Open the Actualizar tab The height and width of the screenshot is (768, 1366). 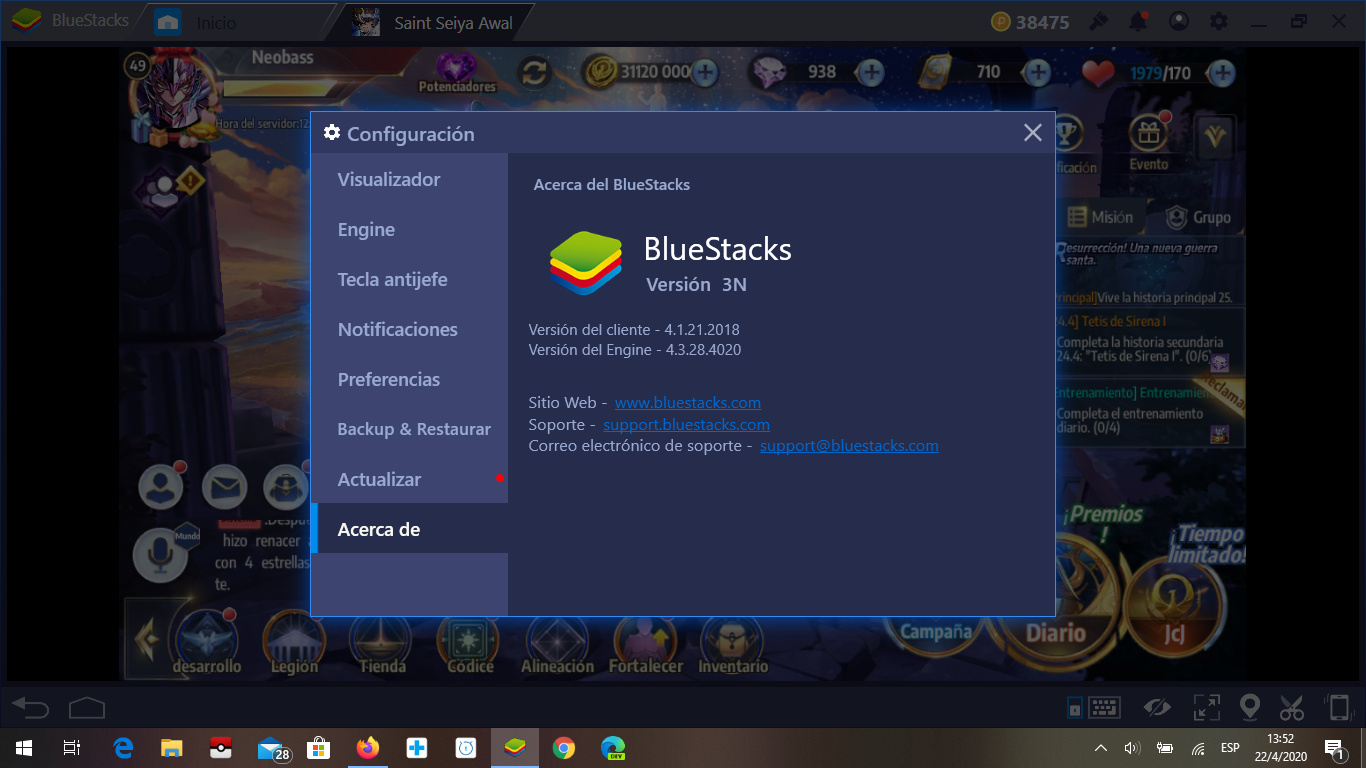pyautogui.click(x=409, y=479)
